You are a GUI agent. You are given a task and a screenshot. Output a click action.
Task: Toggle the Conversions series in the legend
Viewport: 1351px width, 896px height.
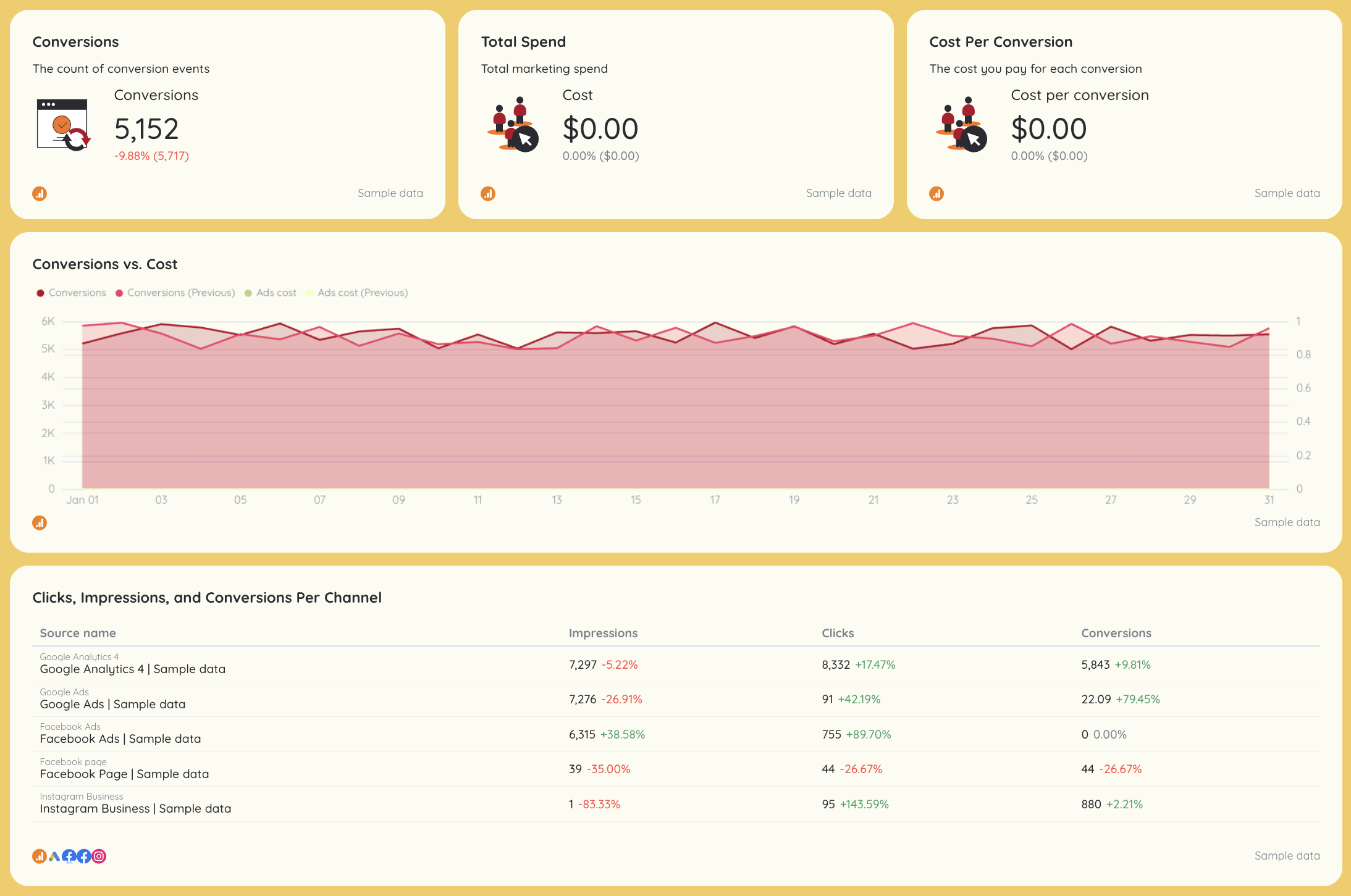[x=72, y=292]
